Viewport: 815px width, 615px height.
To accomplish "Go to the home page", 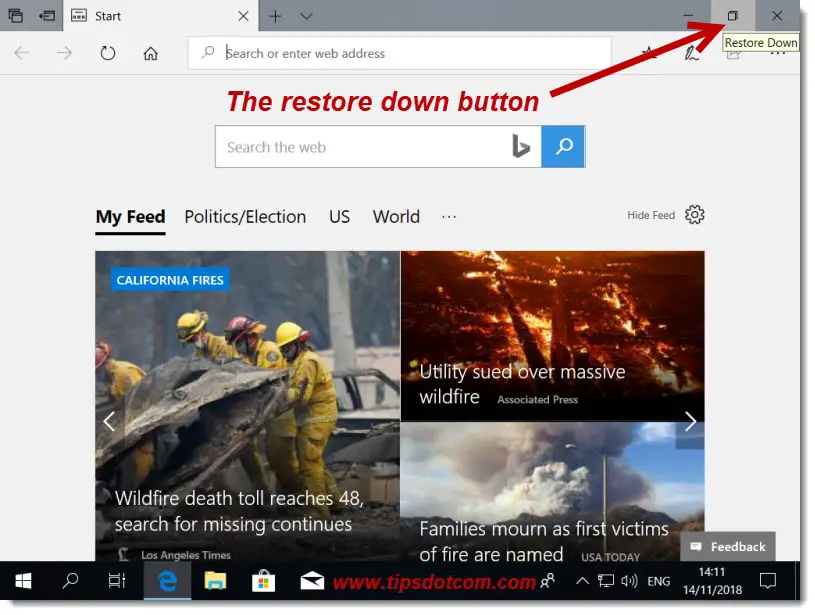I will point(151,53).
